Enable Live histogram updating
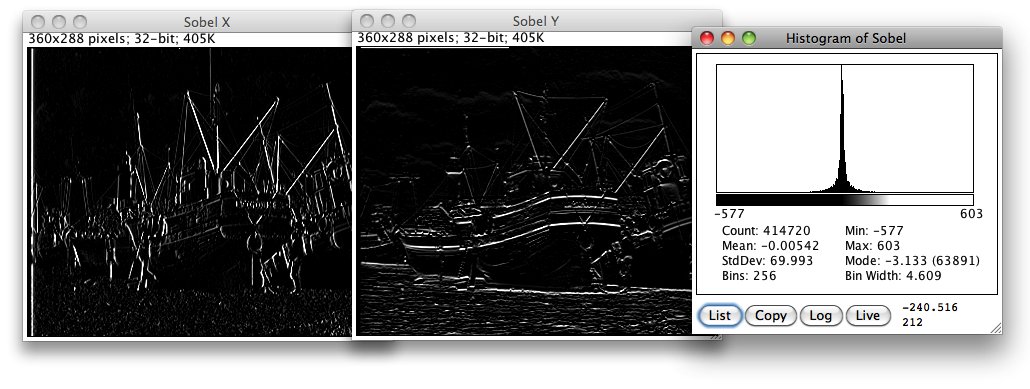 coord(868,315)
